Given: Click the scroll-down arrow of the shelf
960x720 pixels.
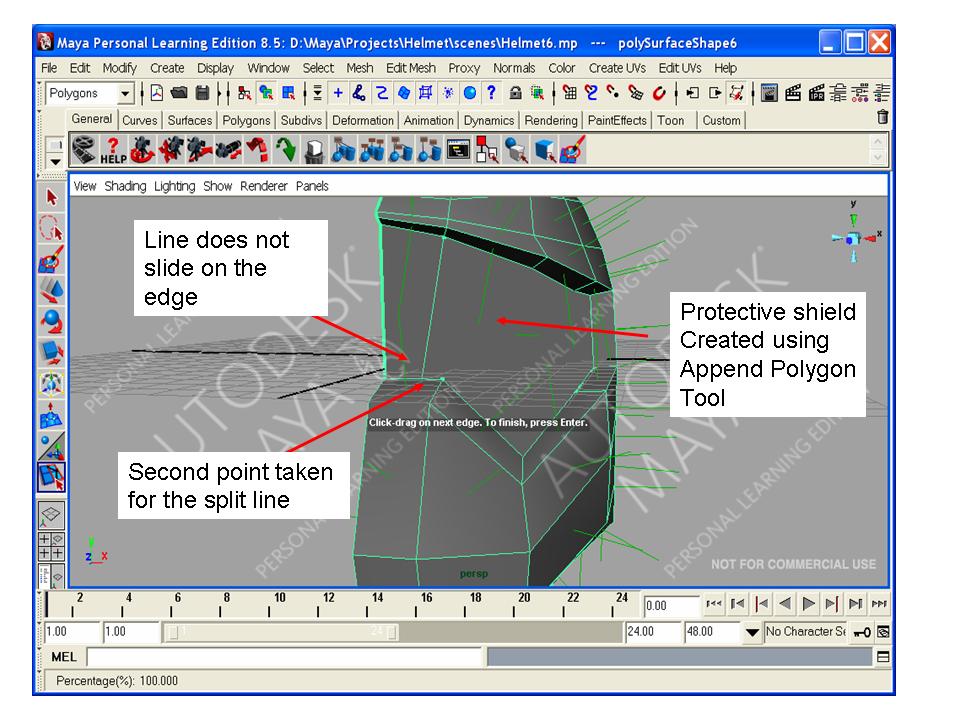Looking at the screenshot, I should click(x=878, y=157).
